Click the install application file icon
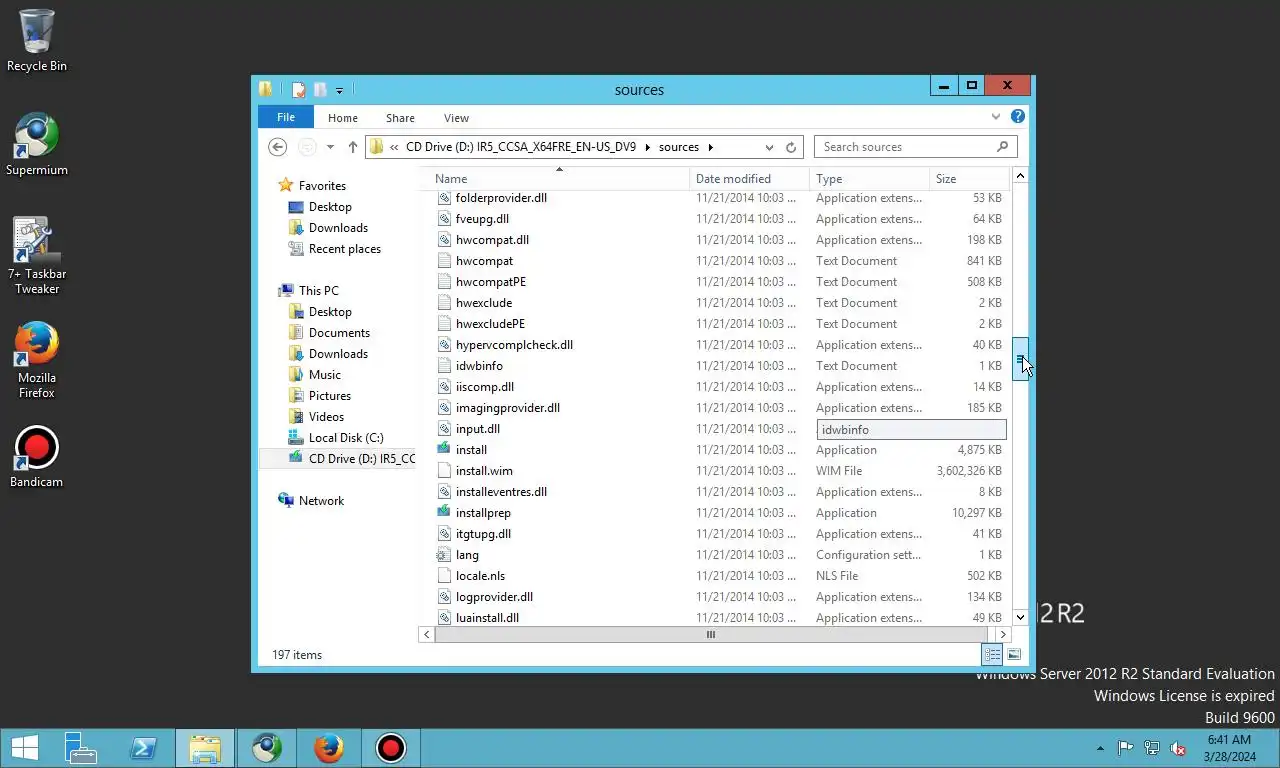1280x768 pixels. tap(444, 450)
